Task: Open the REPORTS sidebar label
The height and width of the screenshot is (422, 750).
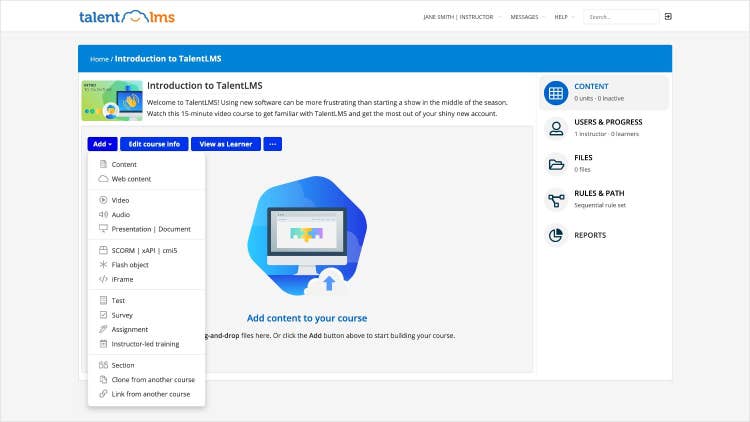Action: [590, 235]
